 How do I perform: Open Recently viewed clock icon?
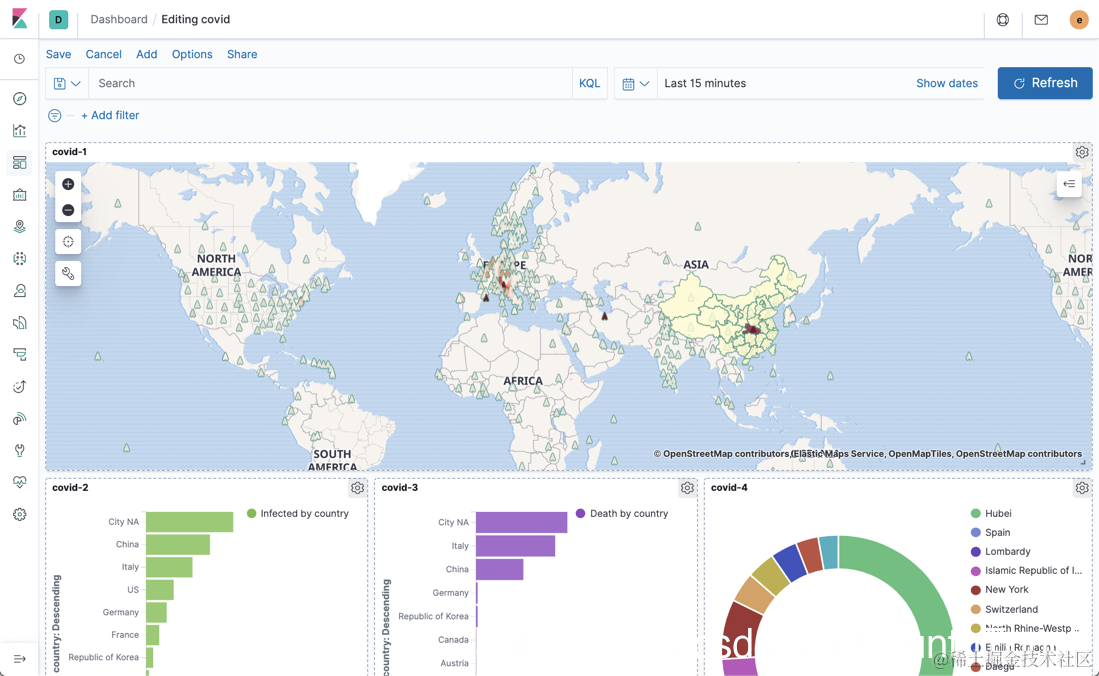20,59
